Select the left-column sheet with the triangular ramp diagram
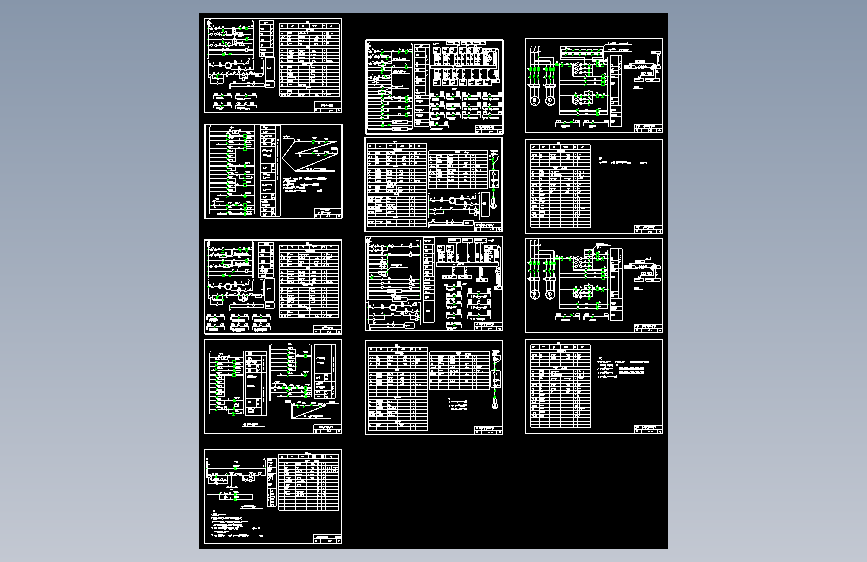Screen dimensions: 867x562 pyautogui.click(x=273, y=387)
